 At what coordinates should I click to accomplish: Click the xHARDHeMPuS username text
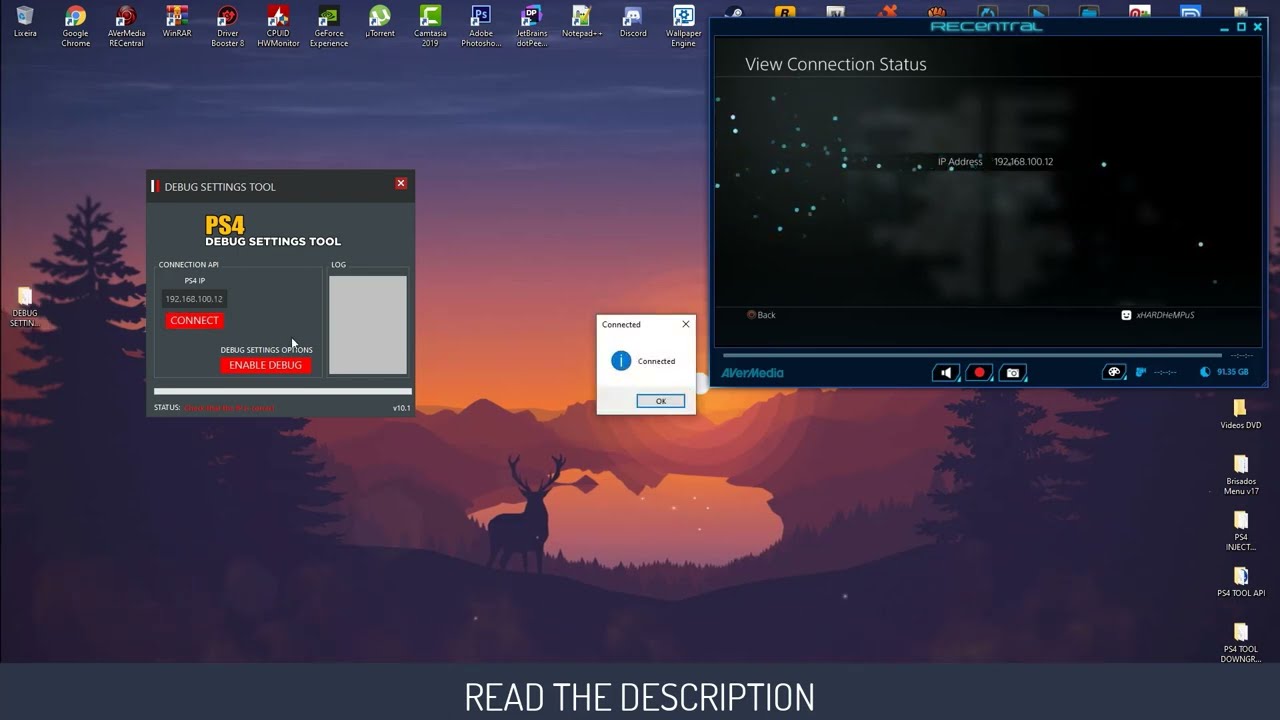[1165, 315]
